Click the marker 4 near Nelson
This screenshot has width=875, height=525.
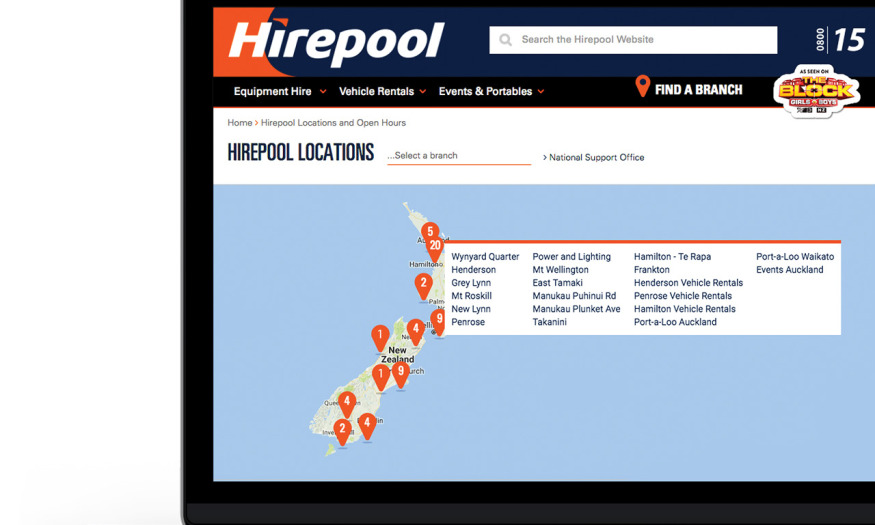click(415, 331)
